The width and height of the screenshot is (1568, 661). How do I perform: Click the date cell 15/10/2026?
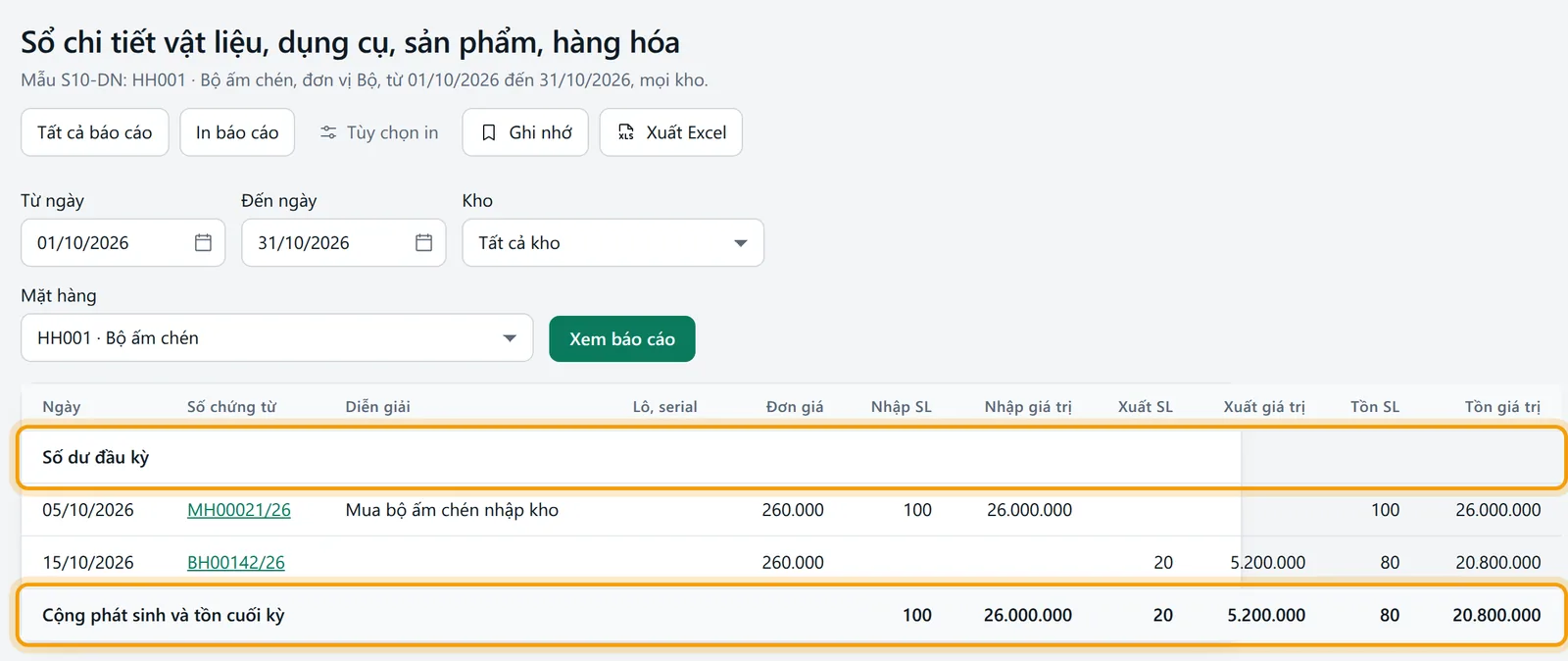tap(88, 563)
